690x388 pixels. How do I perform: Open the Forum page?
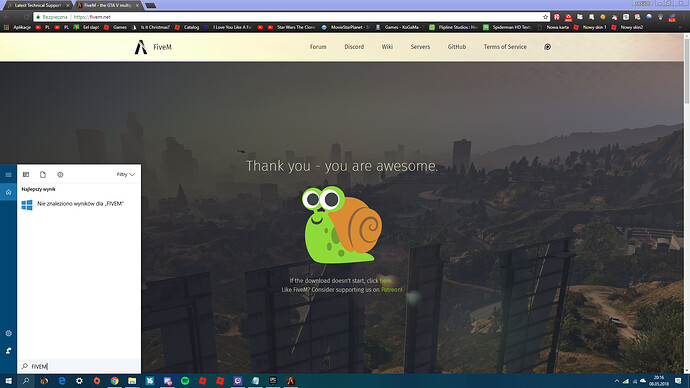318,47
